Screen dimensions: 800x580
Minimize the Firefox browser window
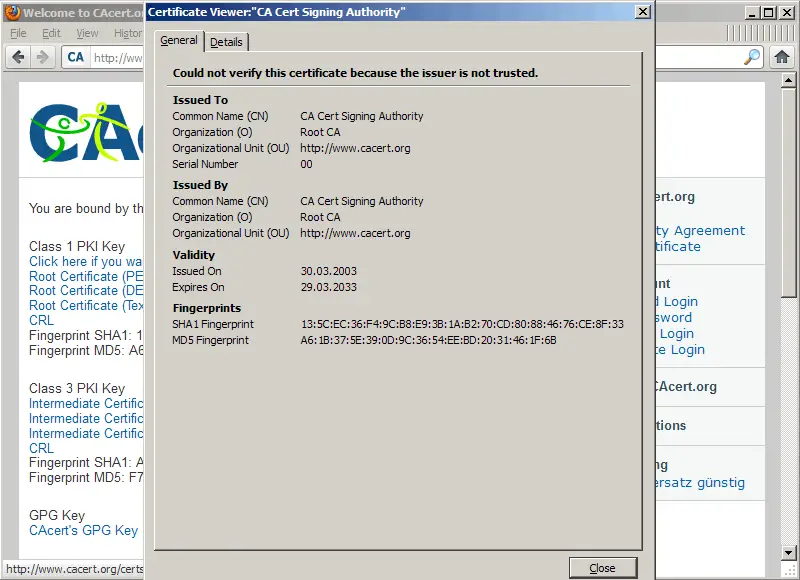pos(752,13)
